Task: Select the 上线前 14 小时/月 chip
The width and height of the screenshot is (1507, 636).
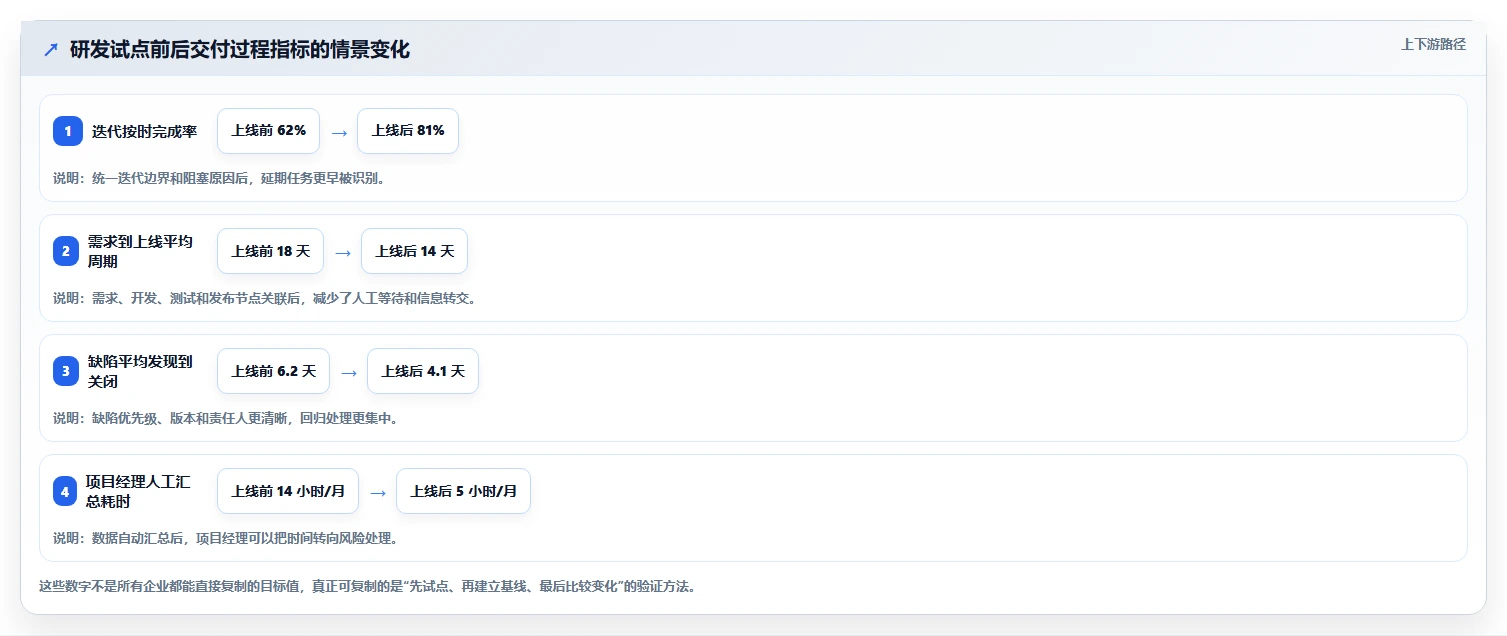Action: [288, 491]
